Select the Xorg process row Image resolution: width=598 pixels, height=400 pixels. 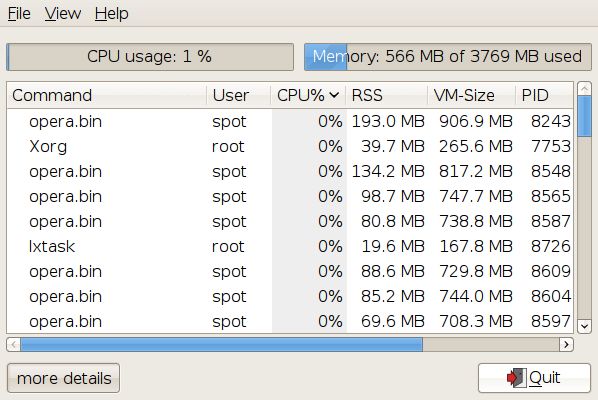coord(289,146)
